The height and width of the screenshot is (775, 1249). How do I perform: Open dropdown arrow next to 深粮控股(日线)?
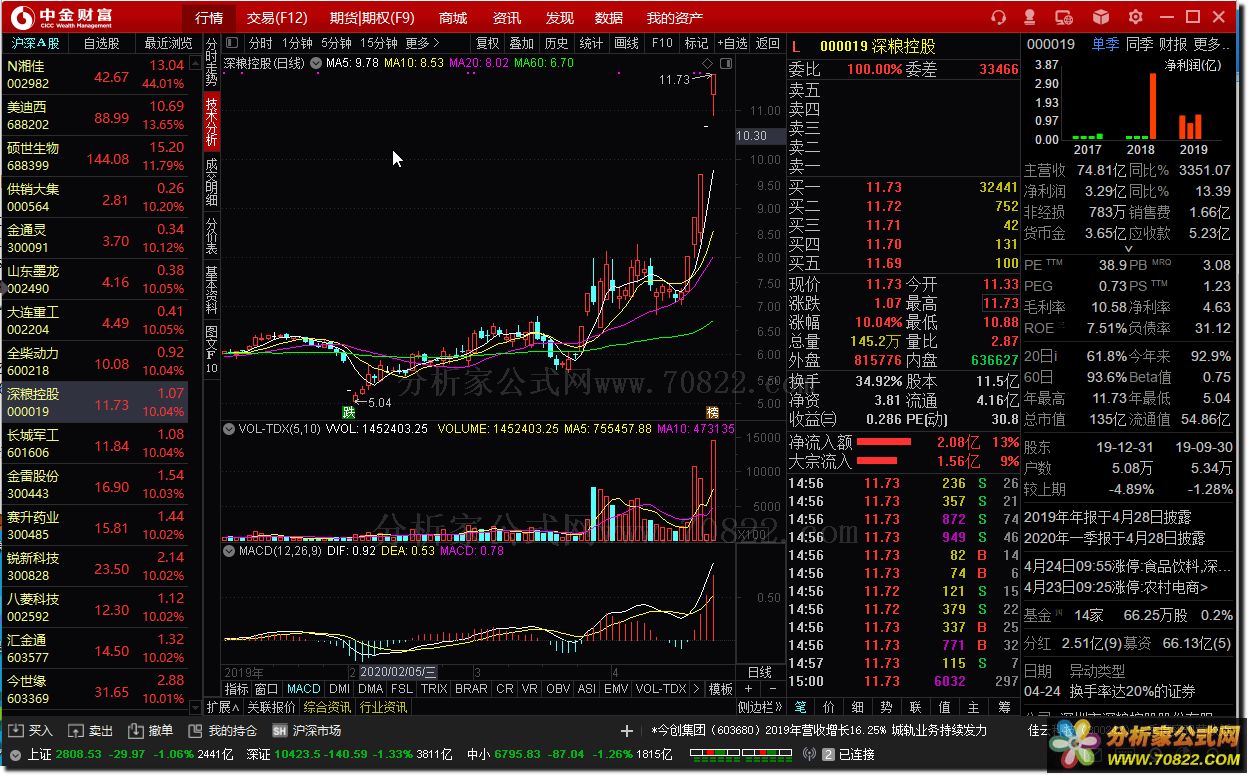click(x=316, y=63)
